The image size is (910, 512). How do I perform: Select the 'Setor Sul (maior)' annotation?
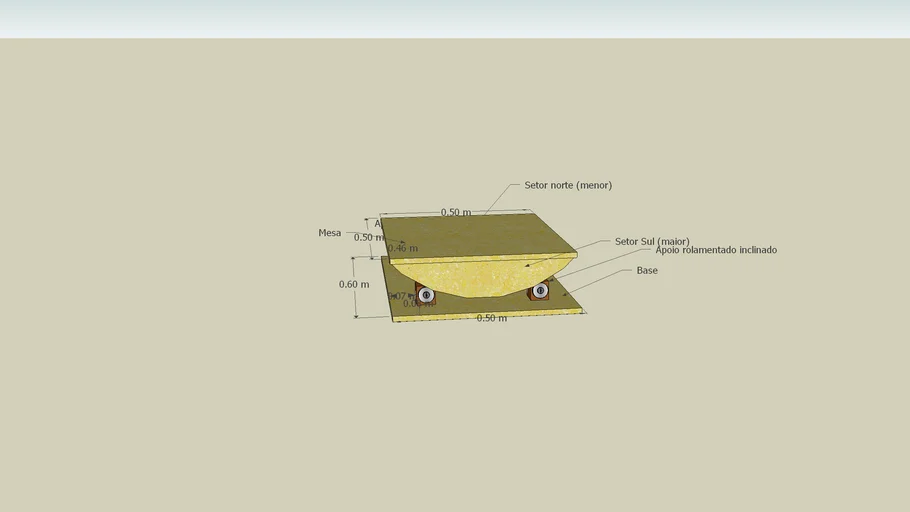coord(651,241)
